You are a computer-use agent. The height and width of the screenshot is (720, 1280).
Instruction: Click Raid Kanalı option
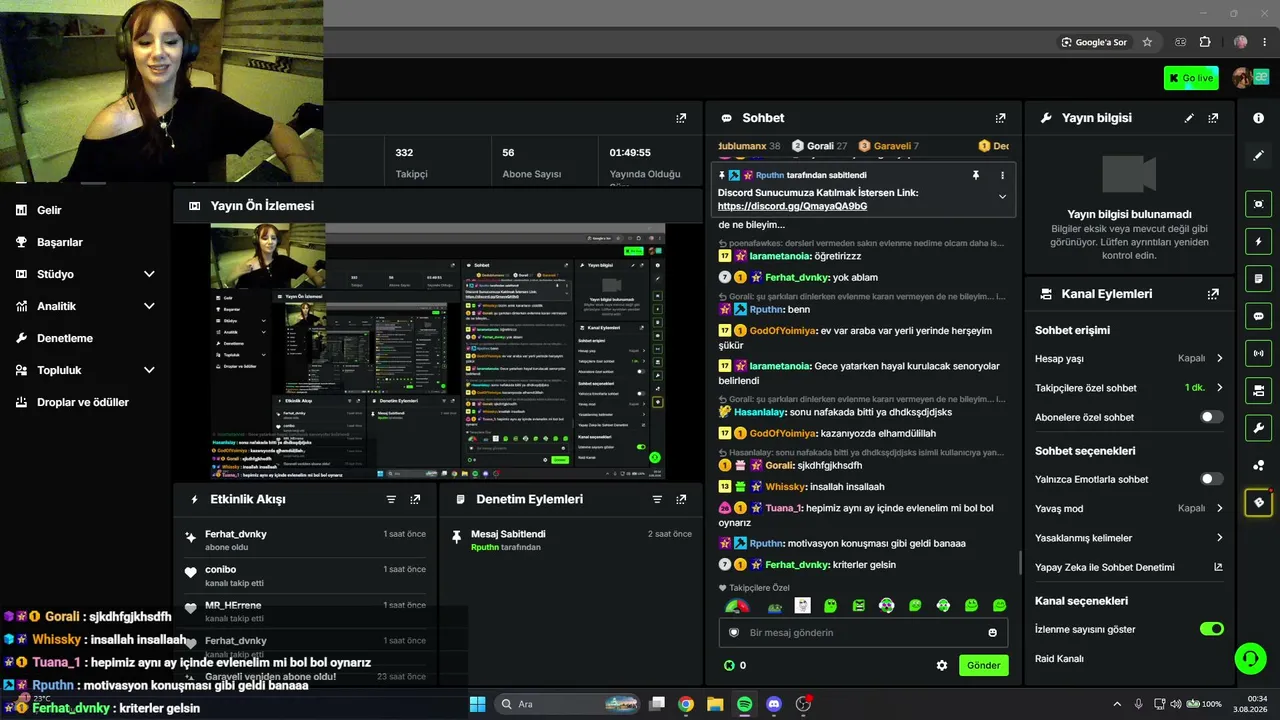tap(1059, 659)
